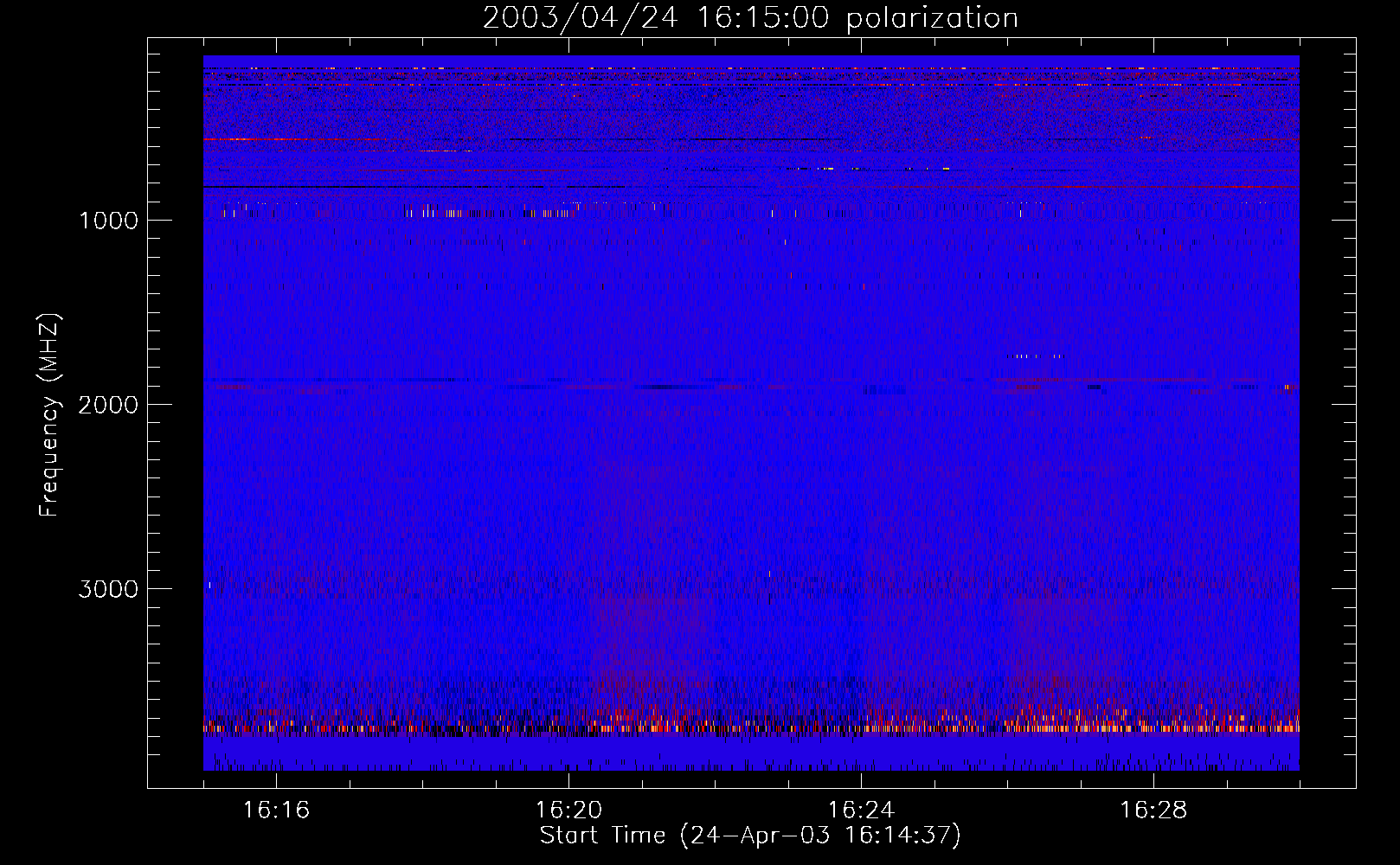Select the 2000 MHz frequency tick label
This screenshot has height=865, width=1400.
tap(108, 405)
